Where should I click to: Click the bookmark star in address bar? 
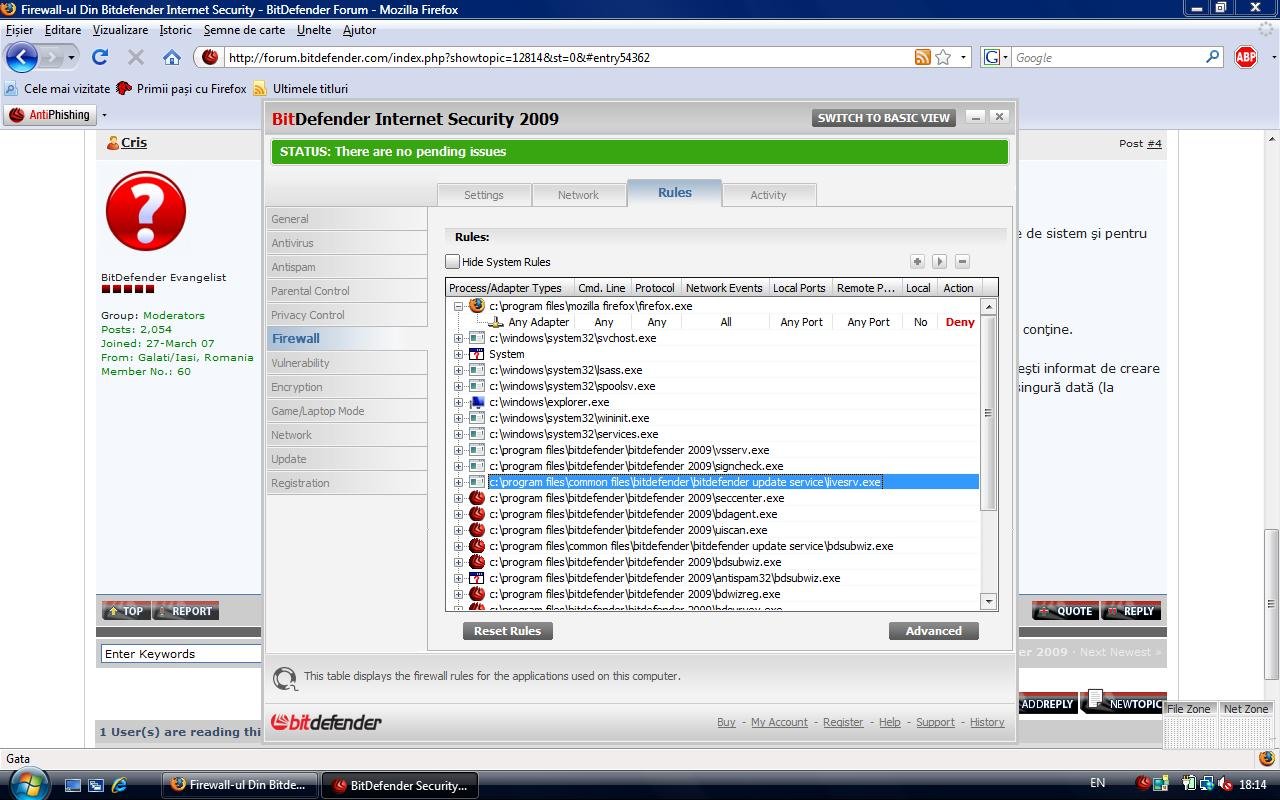pos(943,57)
